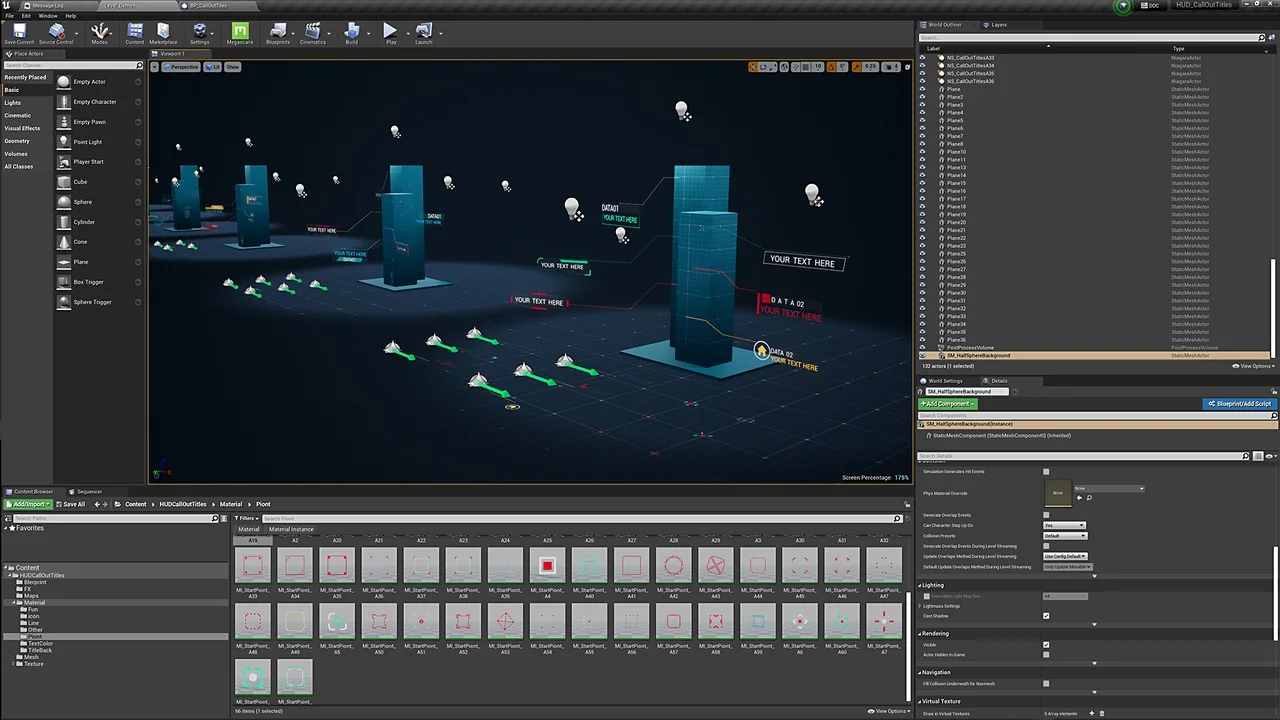
Task: Click the green Add Component button
Action: click(946, 404)
